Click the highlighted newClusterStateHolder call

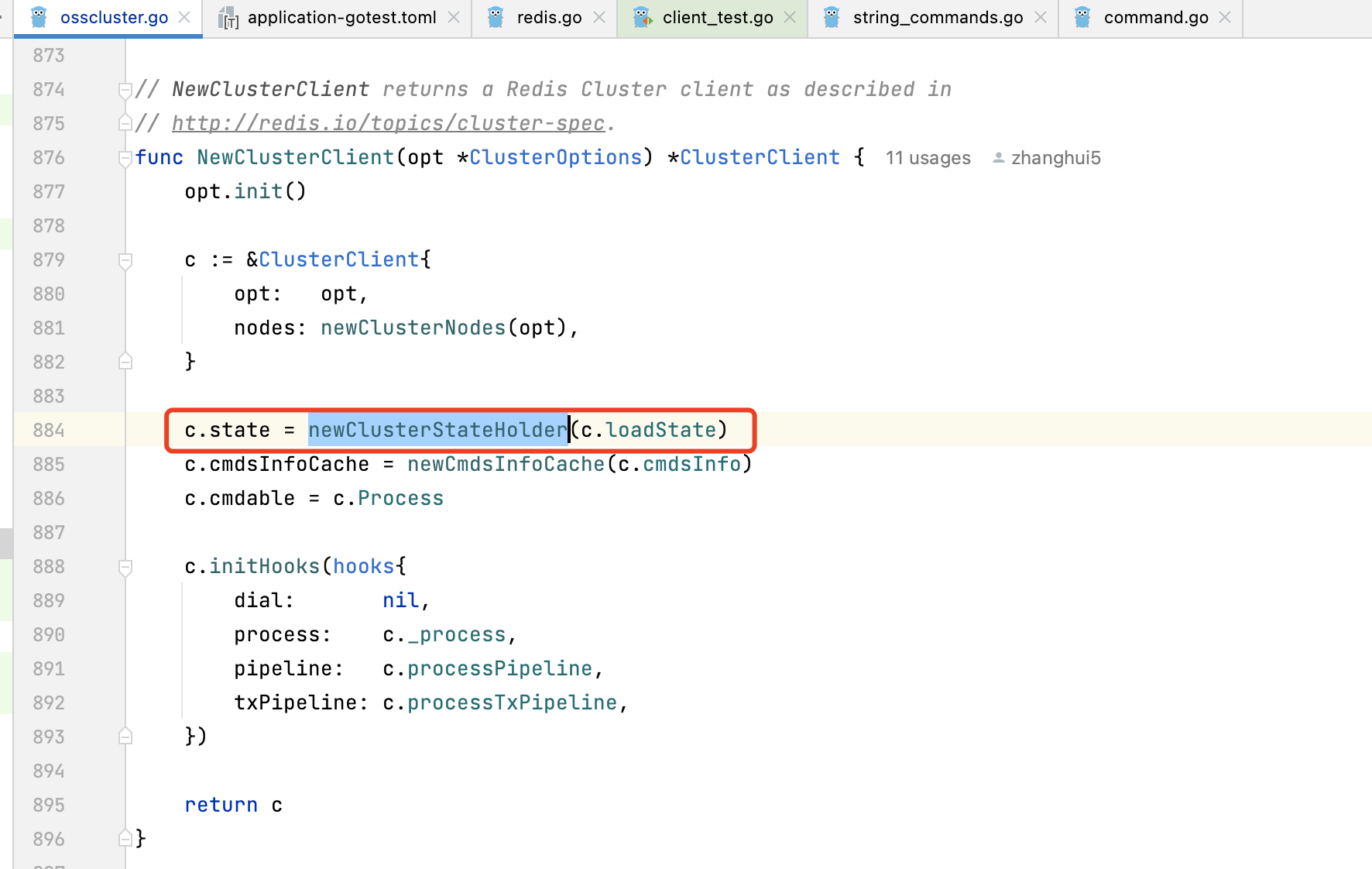click(x=438, y=430)
